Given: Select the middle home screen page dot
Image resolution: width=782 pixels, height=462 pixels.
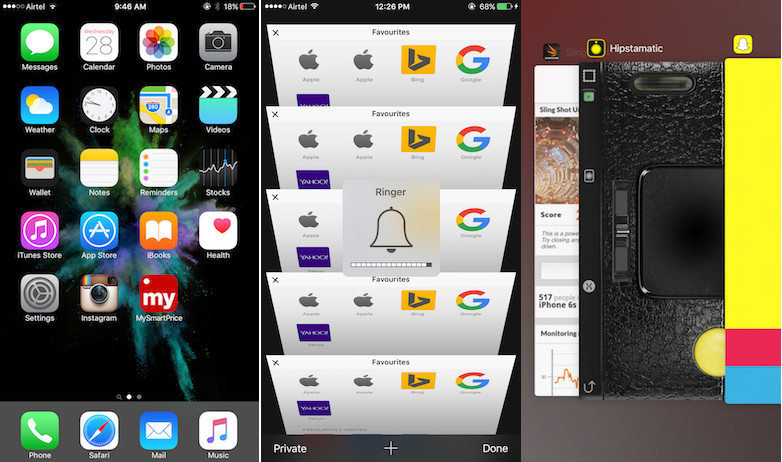Looking at the screenshot, I should [129, 397].
